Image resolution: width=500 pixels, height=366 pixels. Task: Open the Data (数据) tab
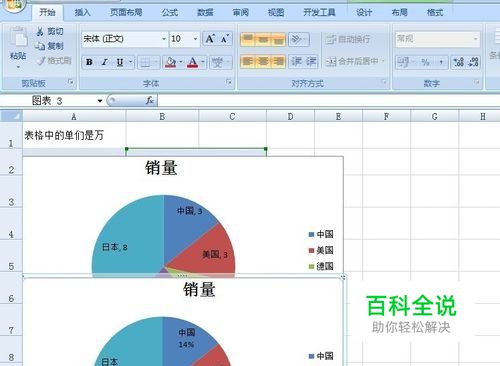click(205, 12)
